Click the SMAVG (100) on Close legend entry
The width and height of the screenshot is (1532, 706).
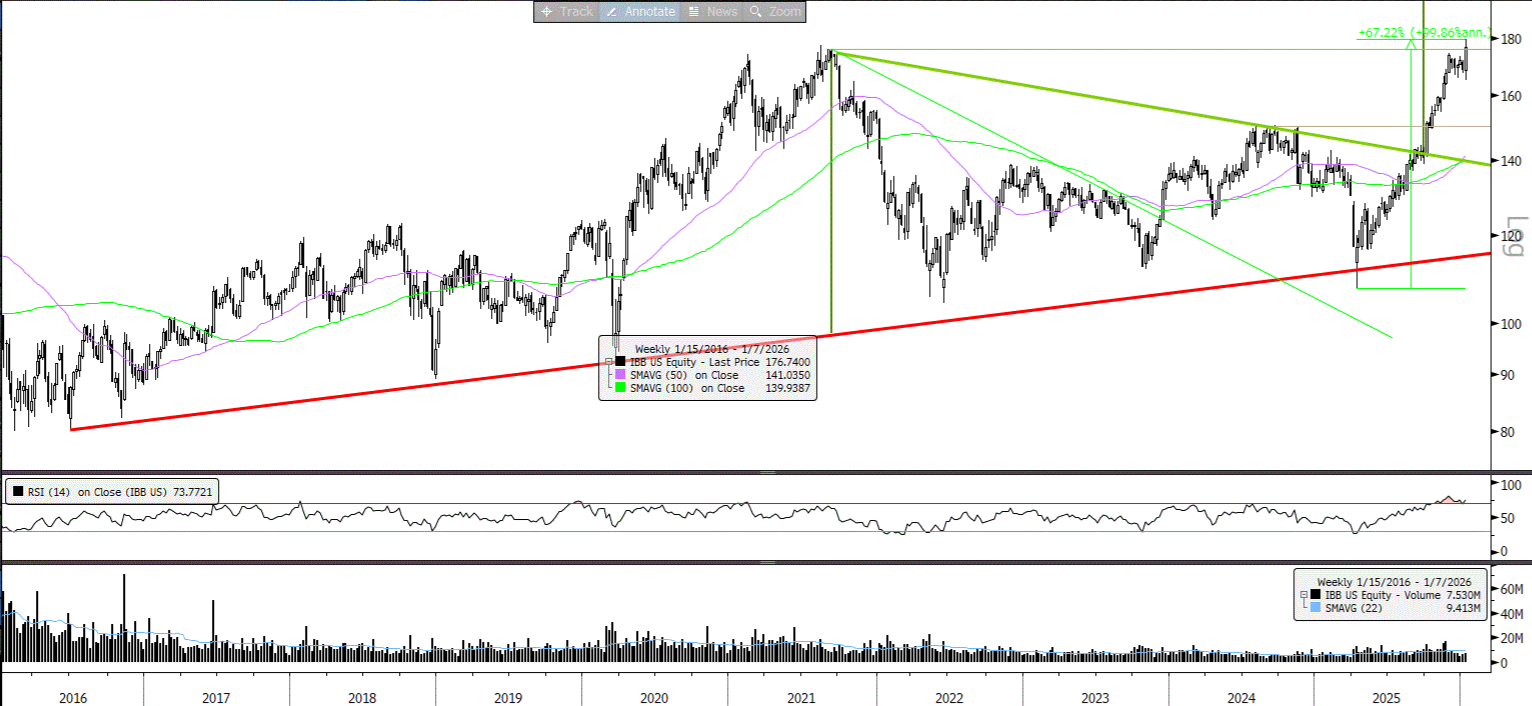pos(686,388)
